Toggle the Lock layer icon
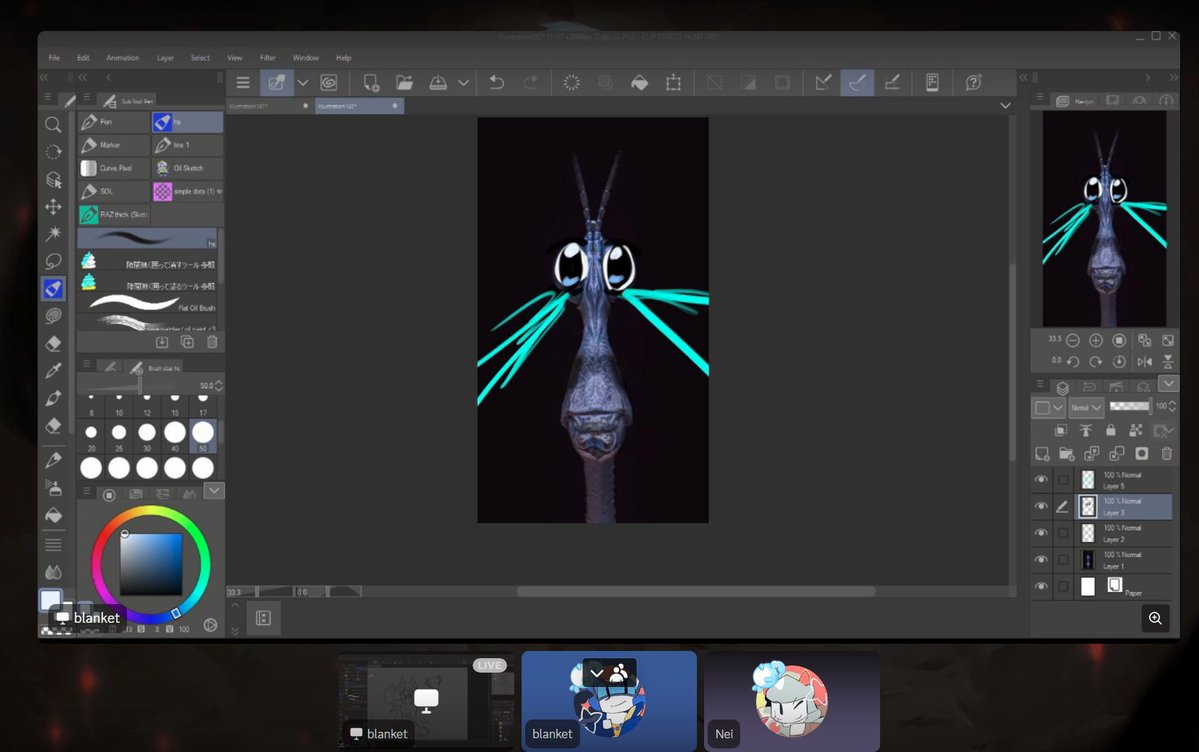1199x752 pixels. point(1110,431)
